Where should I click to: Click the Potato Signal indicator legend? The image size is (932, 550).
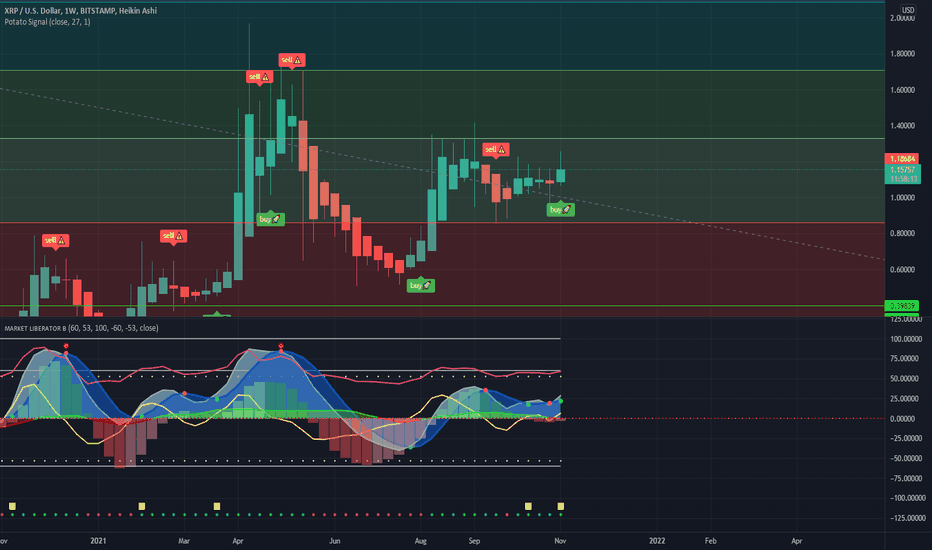click(x=48, y=22)
